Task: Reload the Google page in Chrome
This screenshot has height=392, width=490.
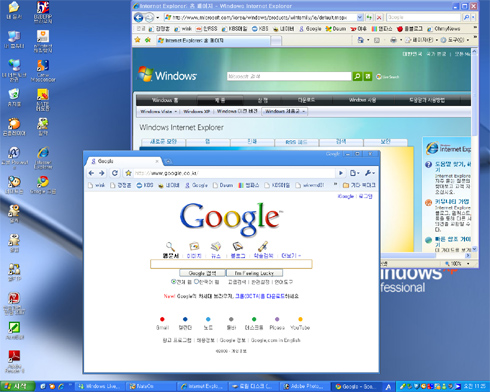Action: pyautogui.click(x=115, y=173)
